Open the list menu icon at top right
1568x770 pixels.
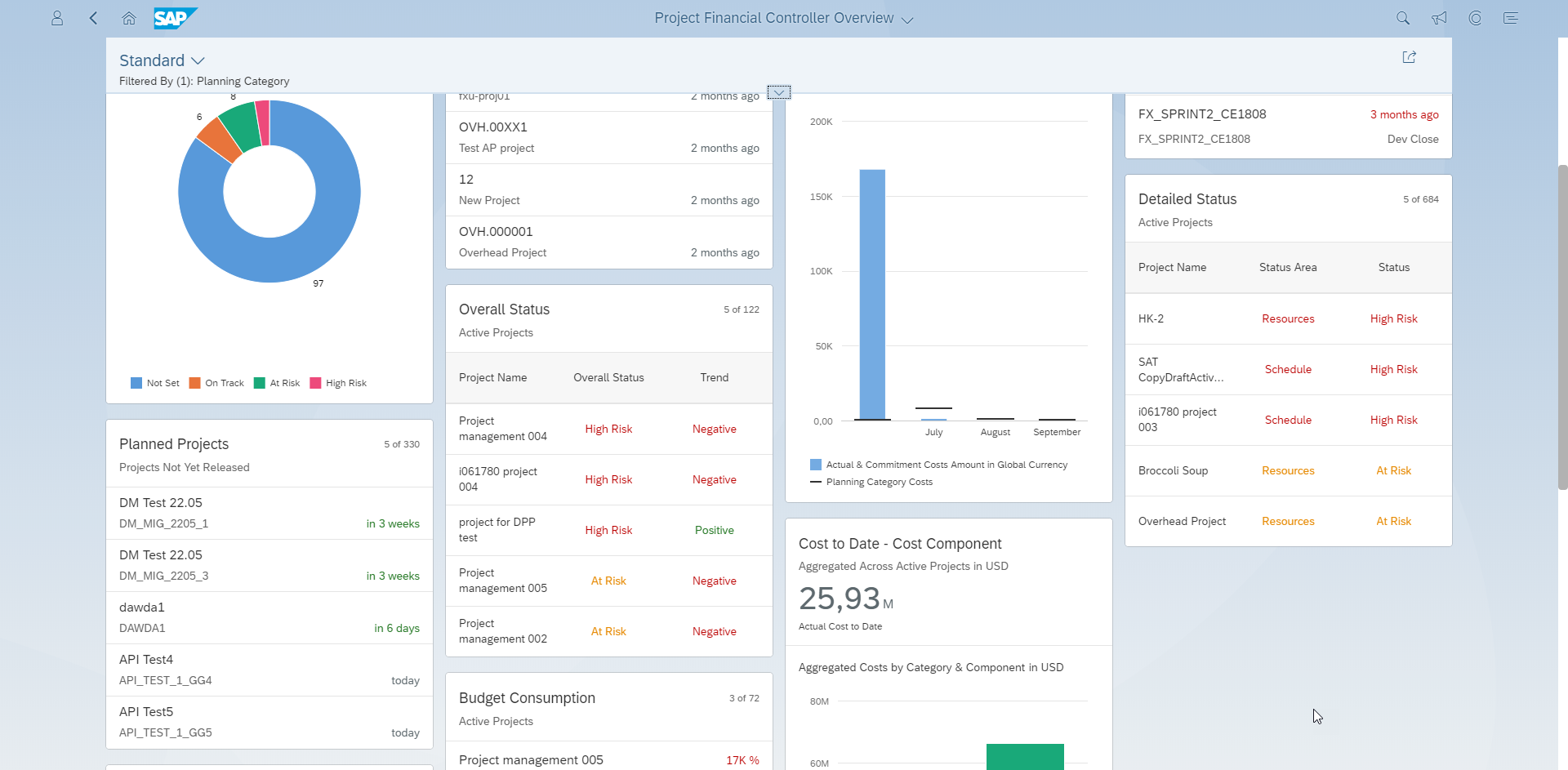(x=1511, y=18)
